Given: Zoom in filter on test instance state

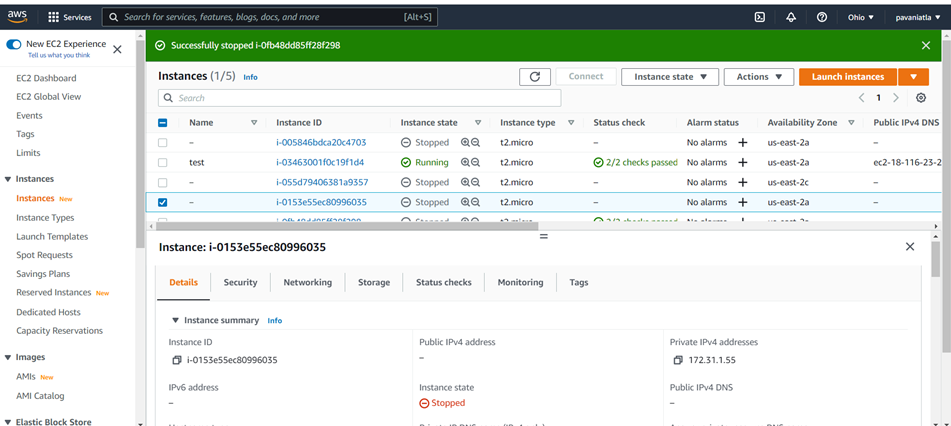Looking at the screenshot, I should coord(465,163).
